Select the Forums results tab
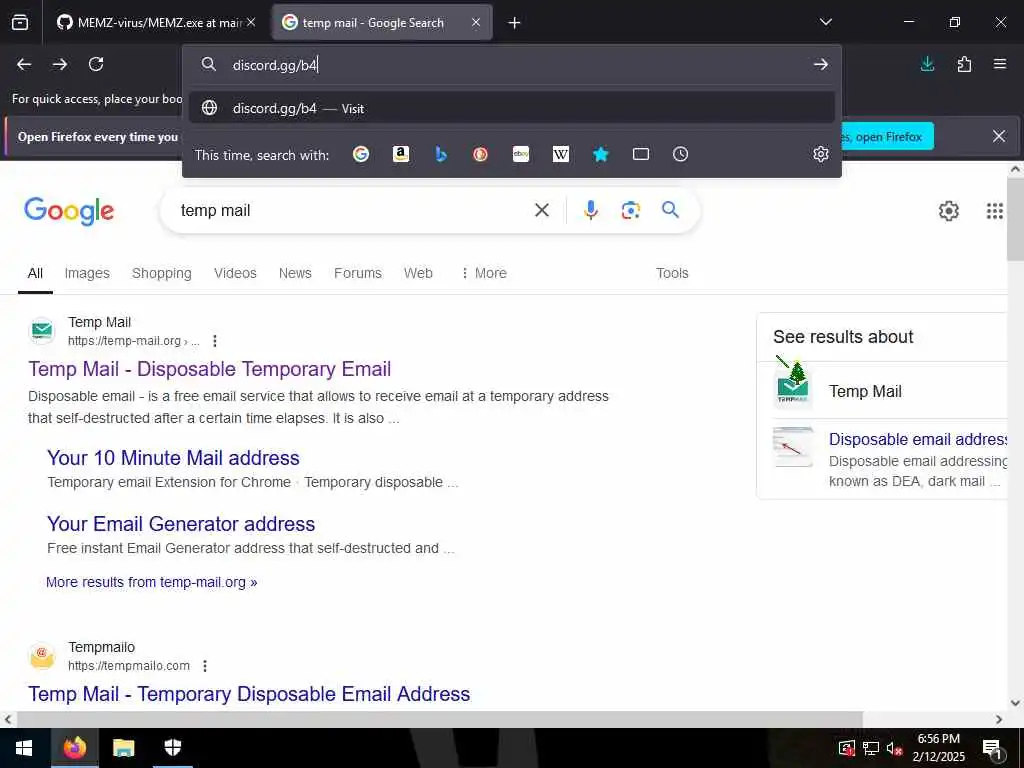 click(358, 273)
